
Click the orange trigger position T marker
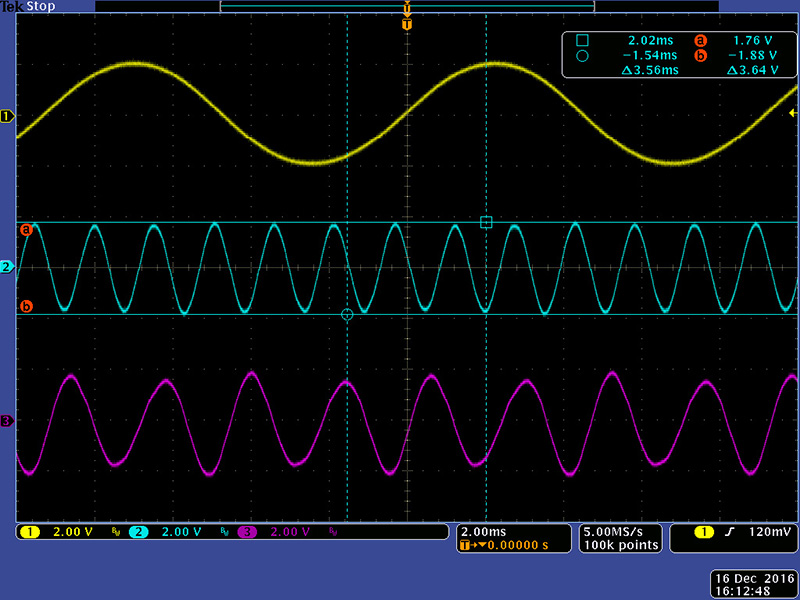pos(406,23)
